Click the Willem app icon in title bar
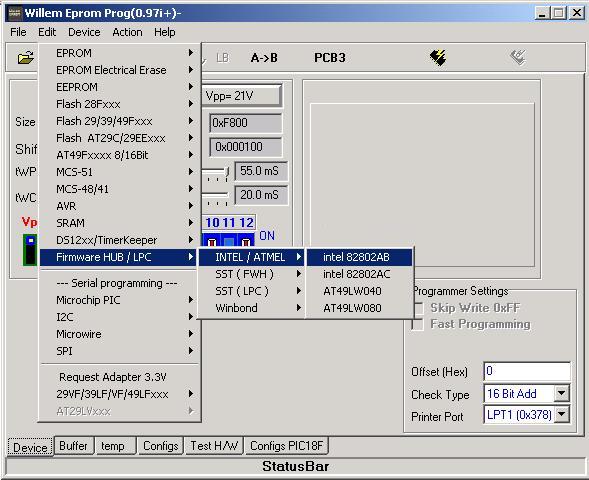 pyautogui.click(x=14, y=13)
